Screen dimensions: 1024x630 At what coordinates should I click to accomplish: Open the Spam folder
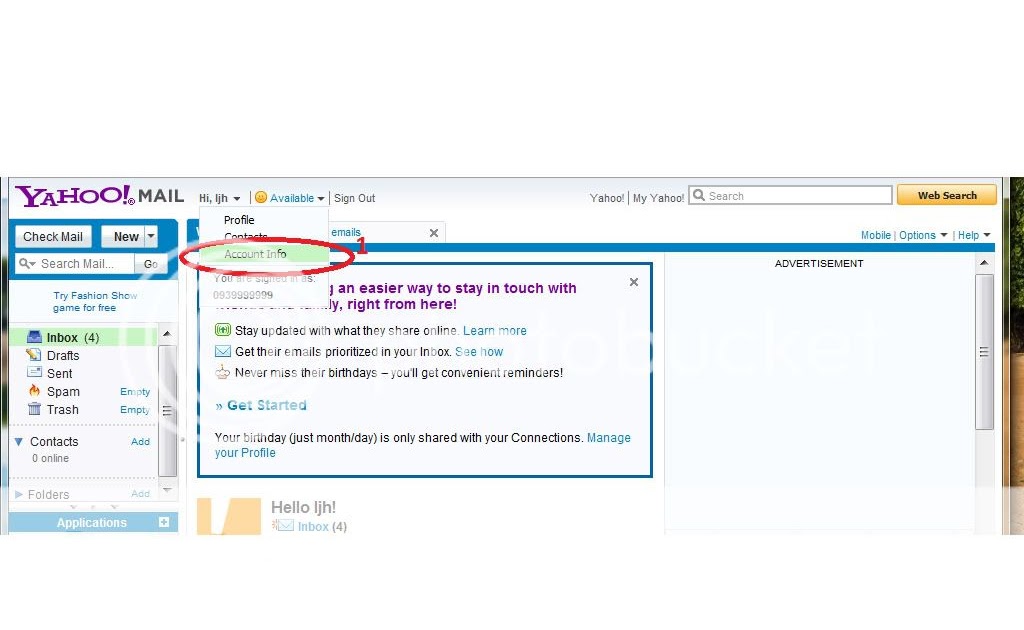tap(63, 392)
